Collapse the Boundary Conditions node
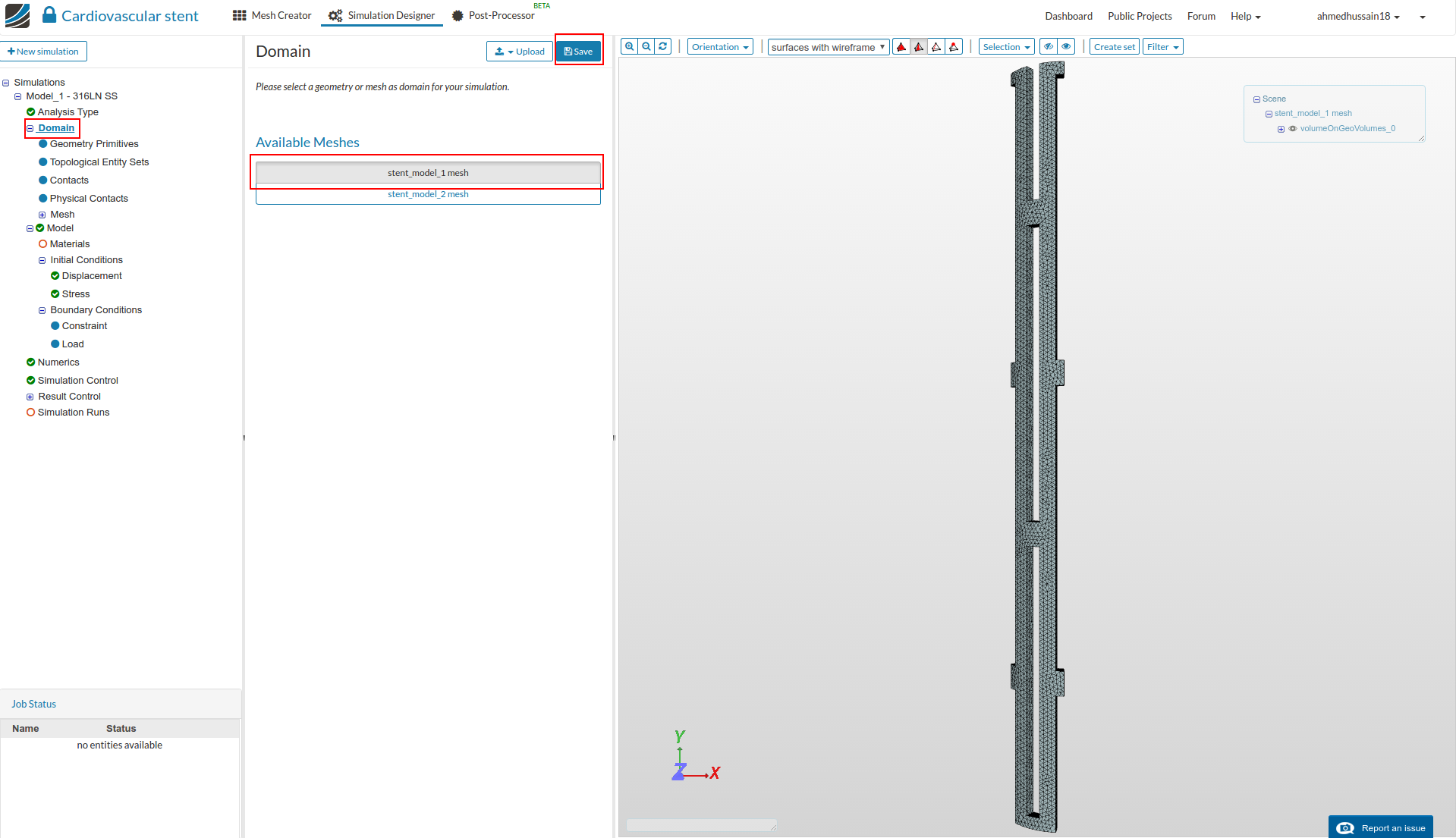This screenshot has height=838, width=1456. (42, 311)
